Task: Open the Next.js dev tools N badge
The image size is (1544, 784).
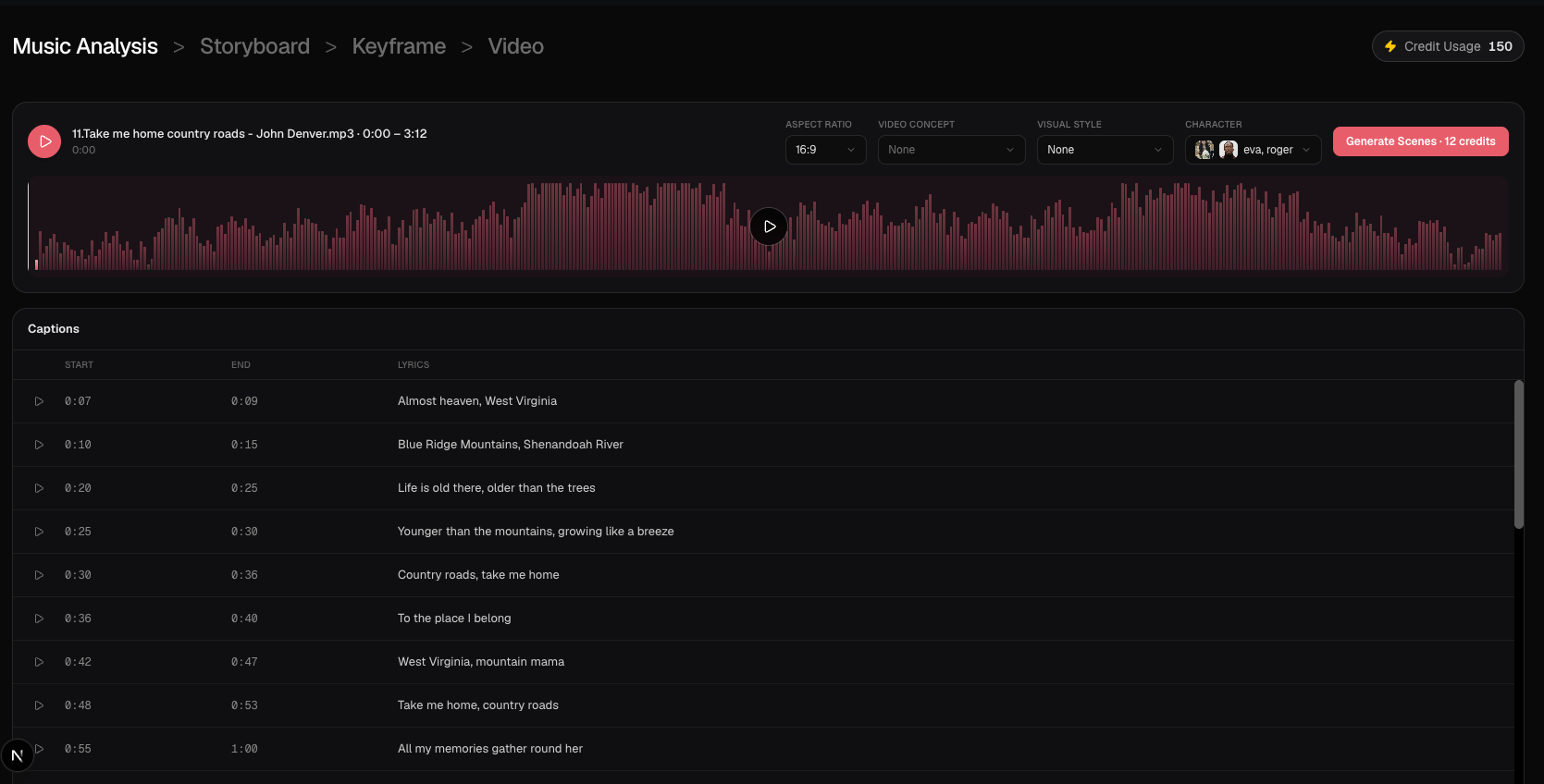Action: pyautogui.click(x=17, y=755)
